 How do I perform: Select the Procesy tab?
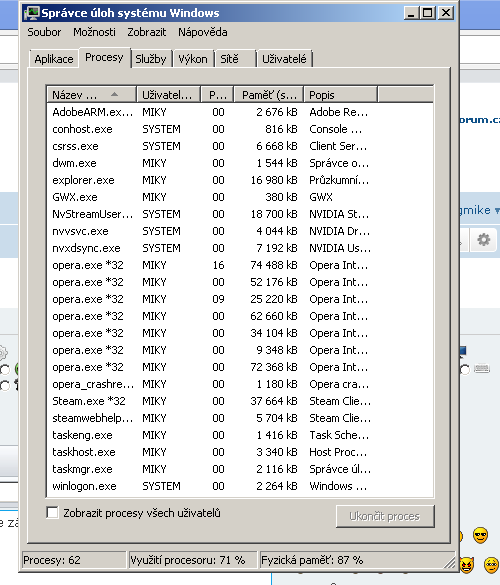click(104, 57)
